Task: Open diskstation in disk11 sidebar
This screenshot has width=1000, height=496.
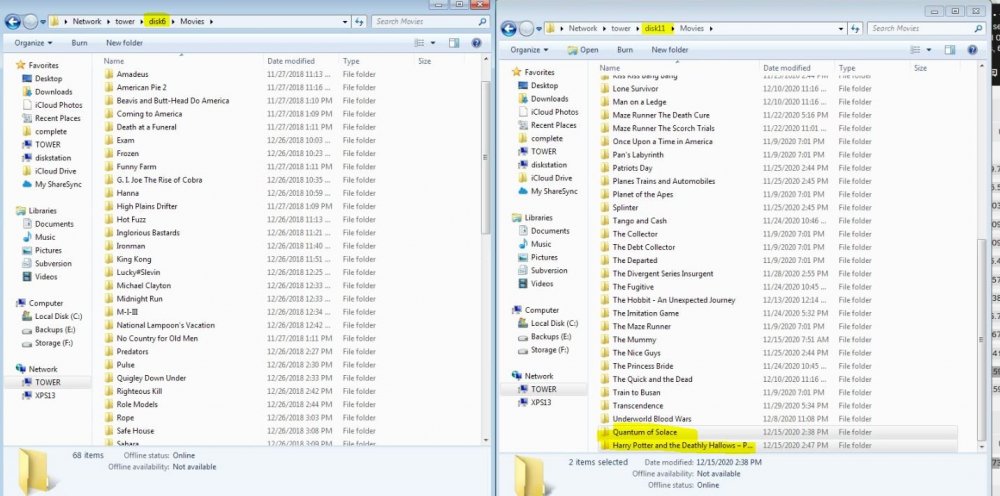Action: tap(549, 164)
